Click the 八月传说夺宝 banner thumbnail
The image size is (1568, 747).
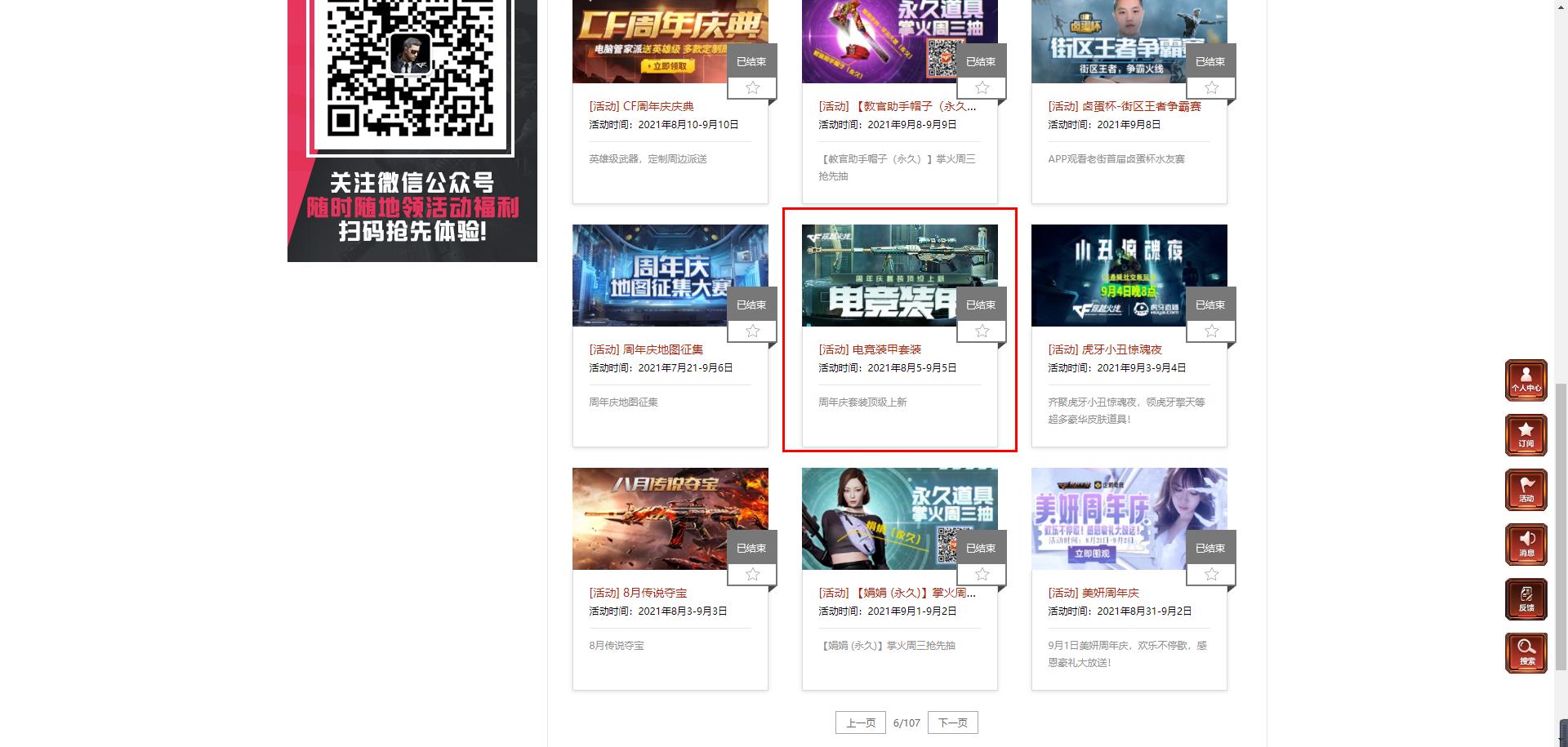point(670,518)
